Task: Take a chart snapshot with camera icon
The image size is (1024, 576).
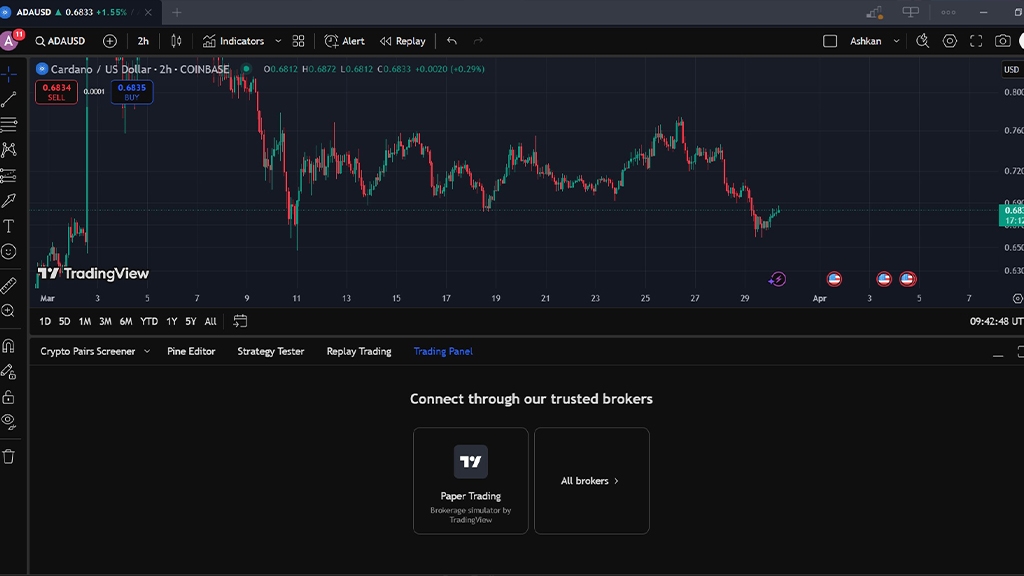Action: 1002,41
